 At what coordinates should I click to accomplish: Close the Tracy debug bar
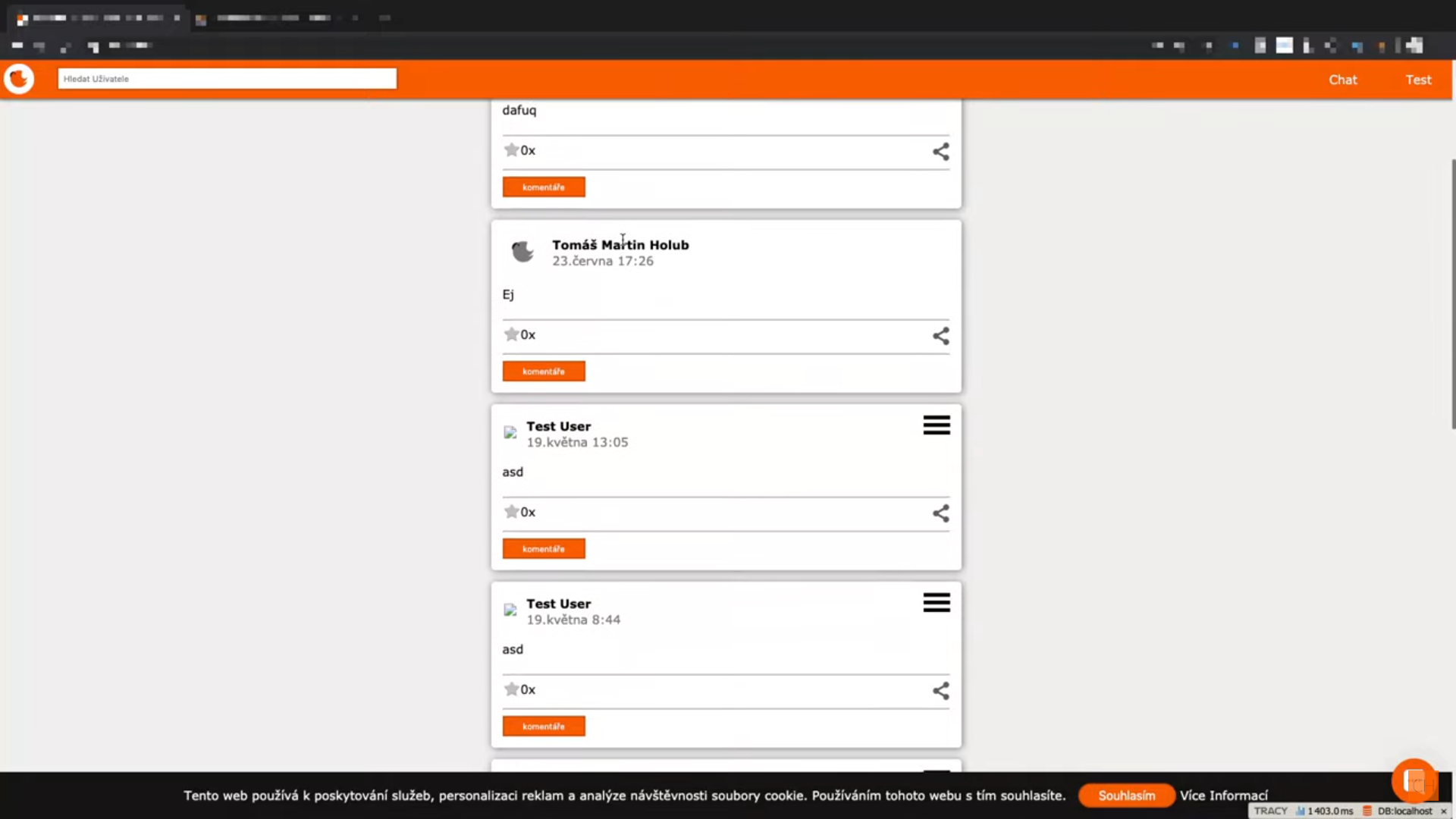click(x=1444, y=811)
